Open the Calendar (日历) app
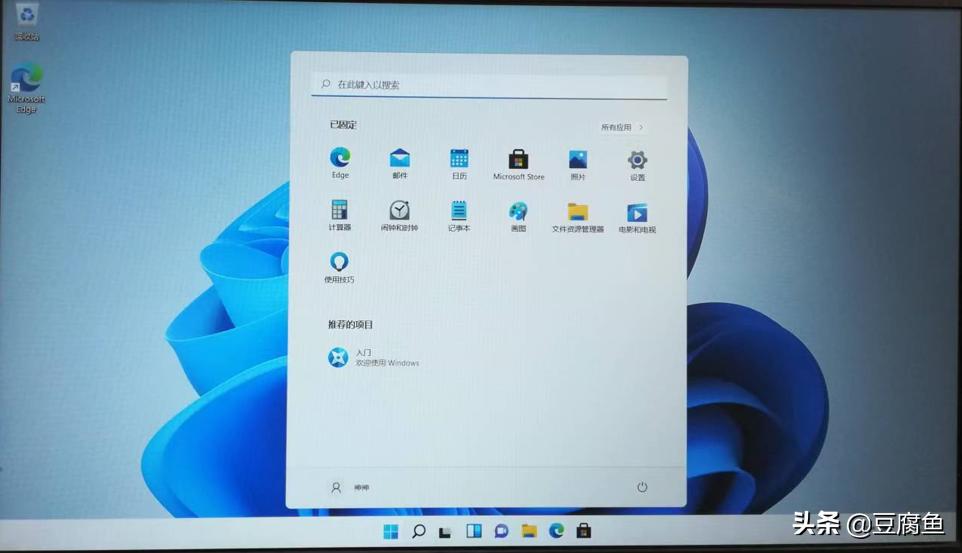The image size is (962, 553). point(459,163)
